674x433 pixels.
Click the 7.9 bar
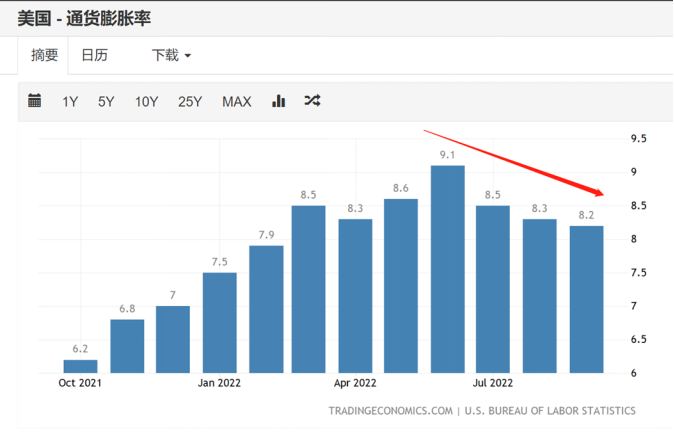tap(266, 309)
